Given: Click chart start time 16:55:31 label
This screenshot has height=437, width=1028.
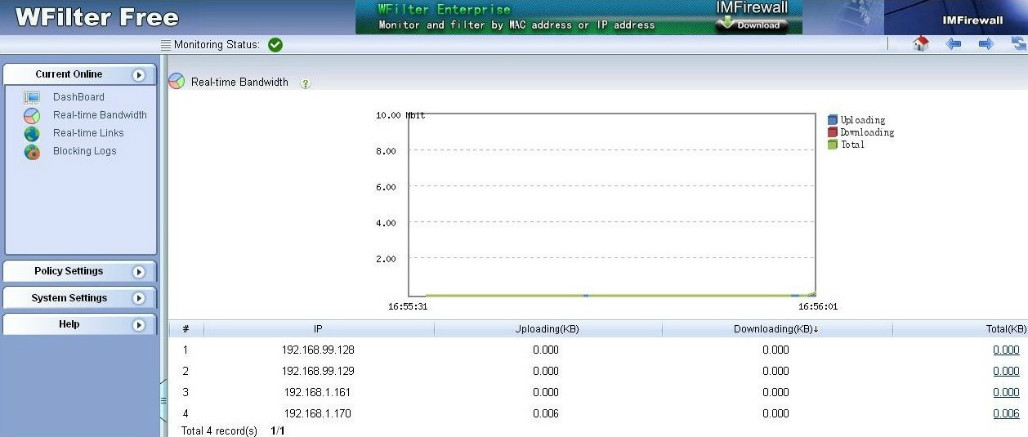Looking at the screenshot, I should (x=408, y=307).
